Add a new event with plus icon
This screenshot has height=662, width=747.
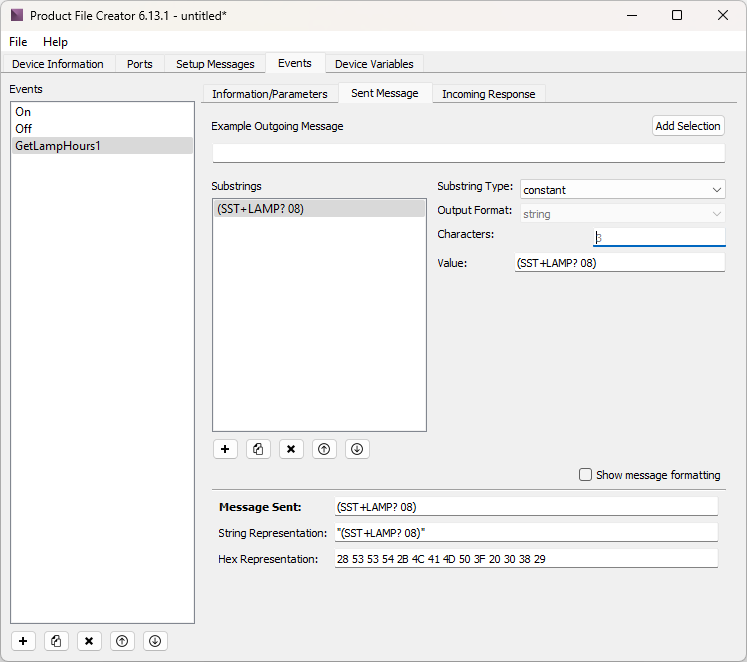click(x=23, y=641)
